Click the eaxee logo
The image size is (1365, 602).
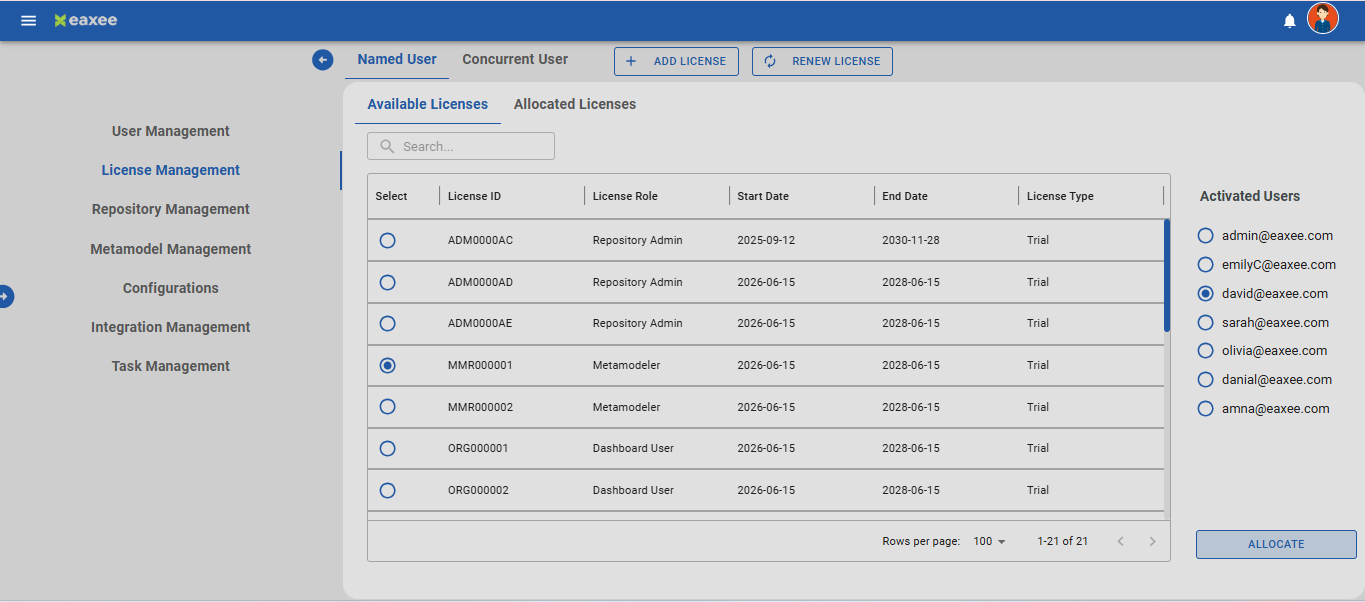(86, 20)
